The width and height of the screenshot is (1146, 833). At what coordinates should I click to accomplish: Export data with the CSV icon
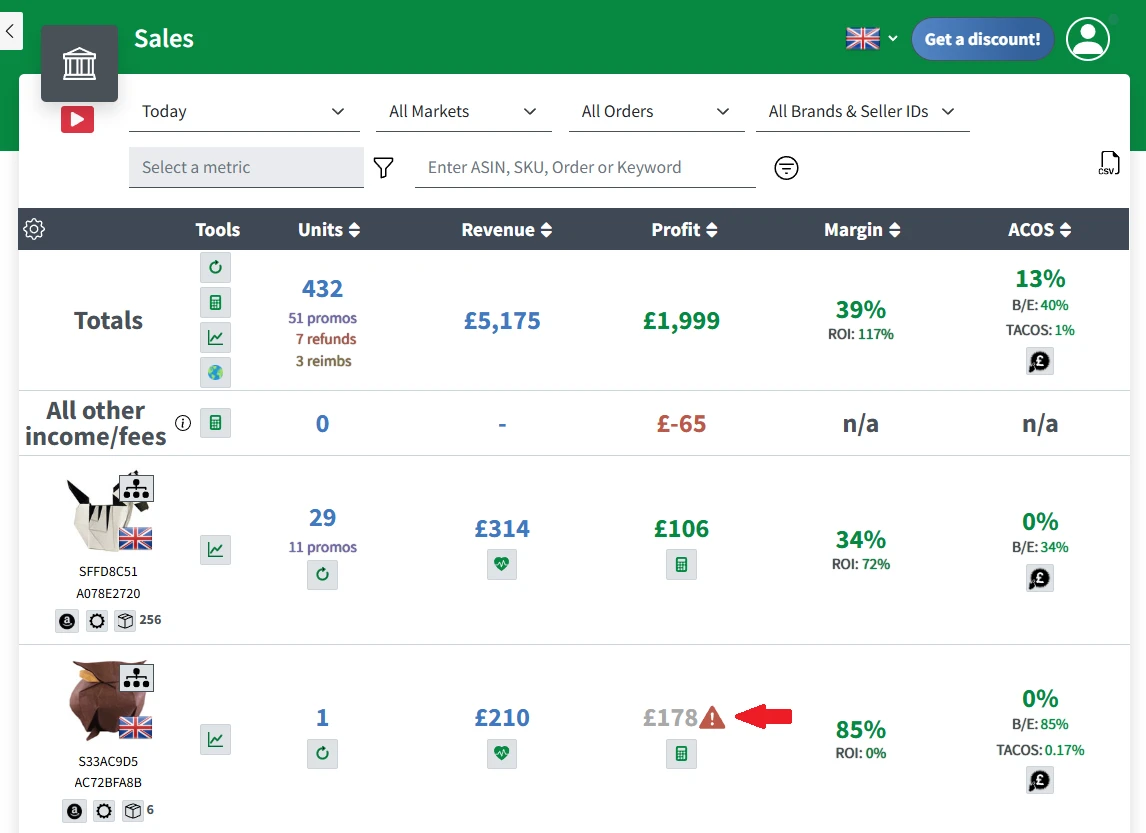(x=1109, y=163)
